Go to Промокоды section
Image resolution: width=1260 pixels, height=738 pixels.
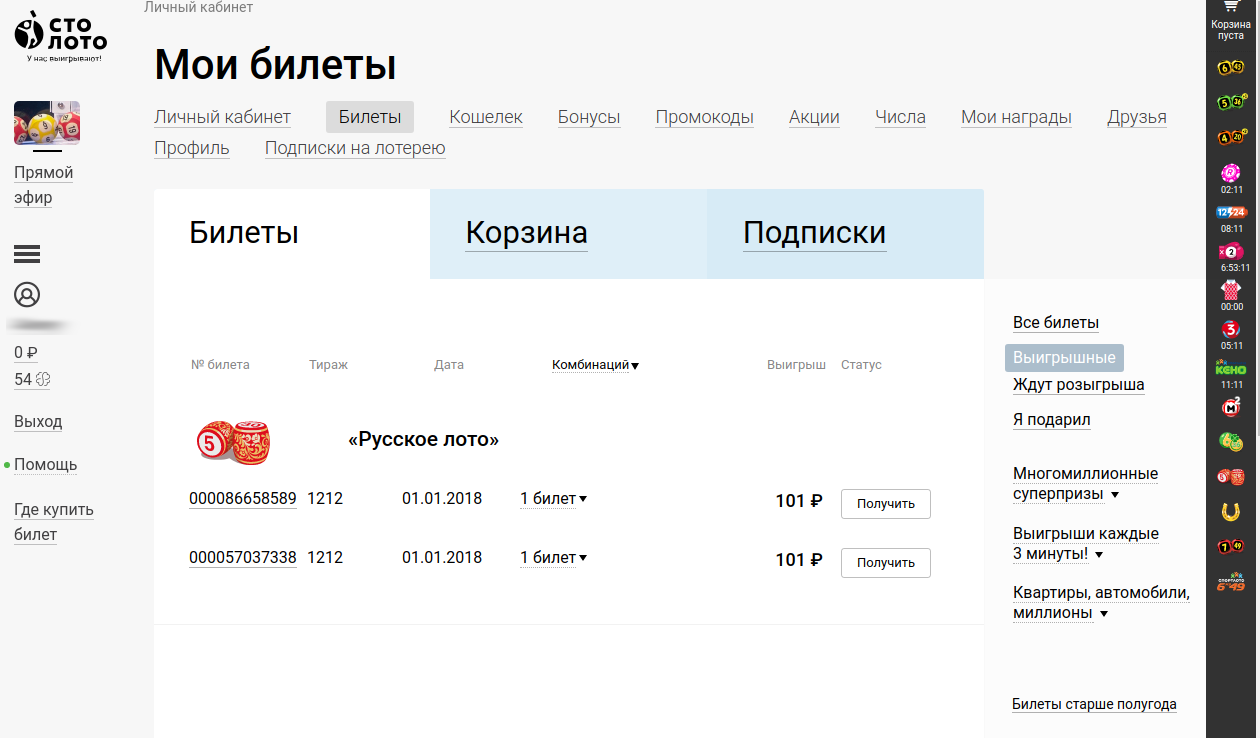pos(705,117)
